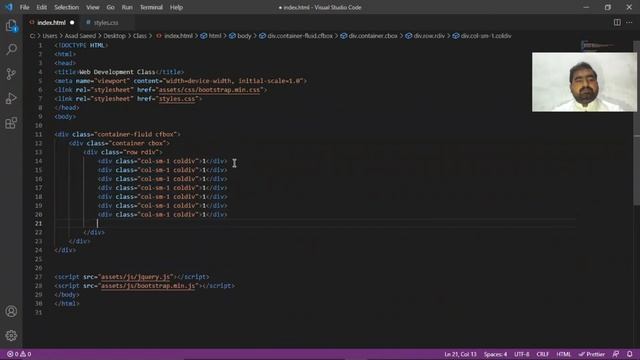Viewport: 640px width, 360px height.
Task: Open the Accounts menu icon
Action: click(11, 311)
